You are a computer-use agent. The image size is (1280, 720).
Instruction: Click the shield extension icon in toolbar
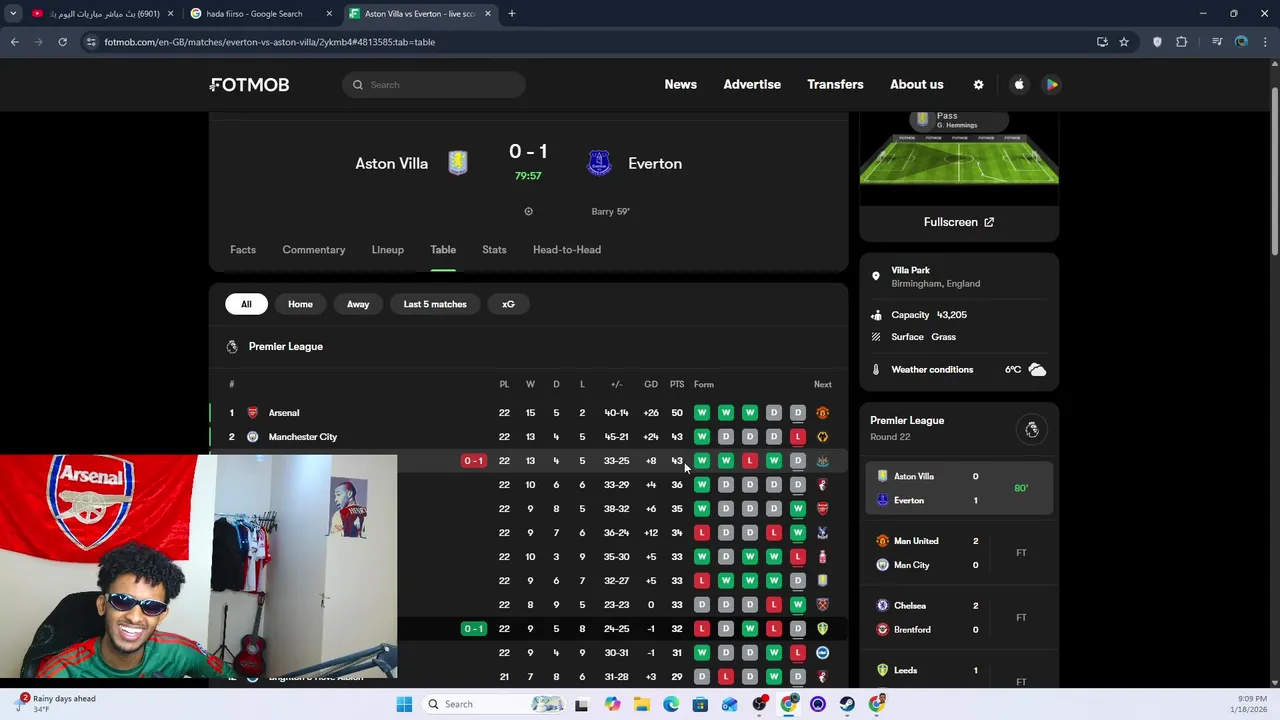tap(1157, 42)
